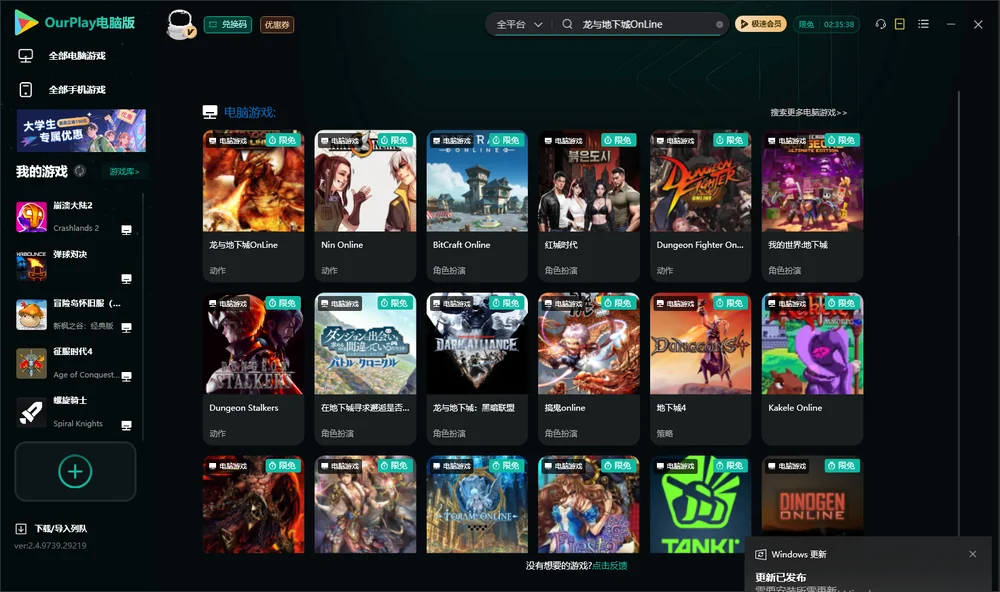Open the hamburger list menu icon
1000x592 pixels.
(923, 24)
